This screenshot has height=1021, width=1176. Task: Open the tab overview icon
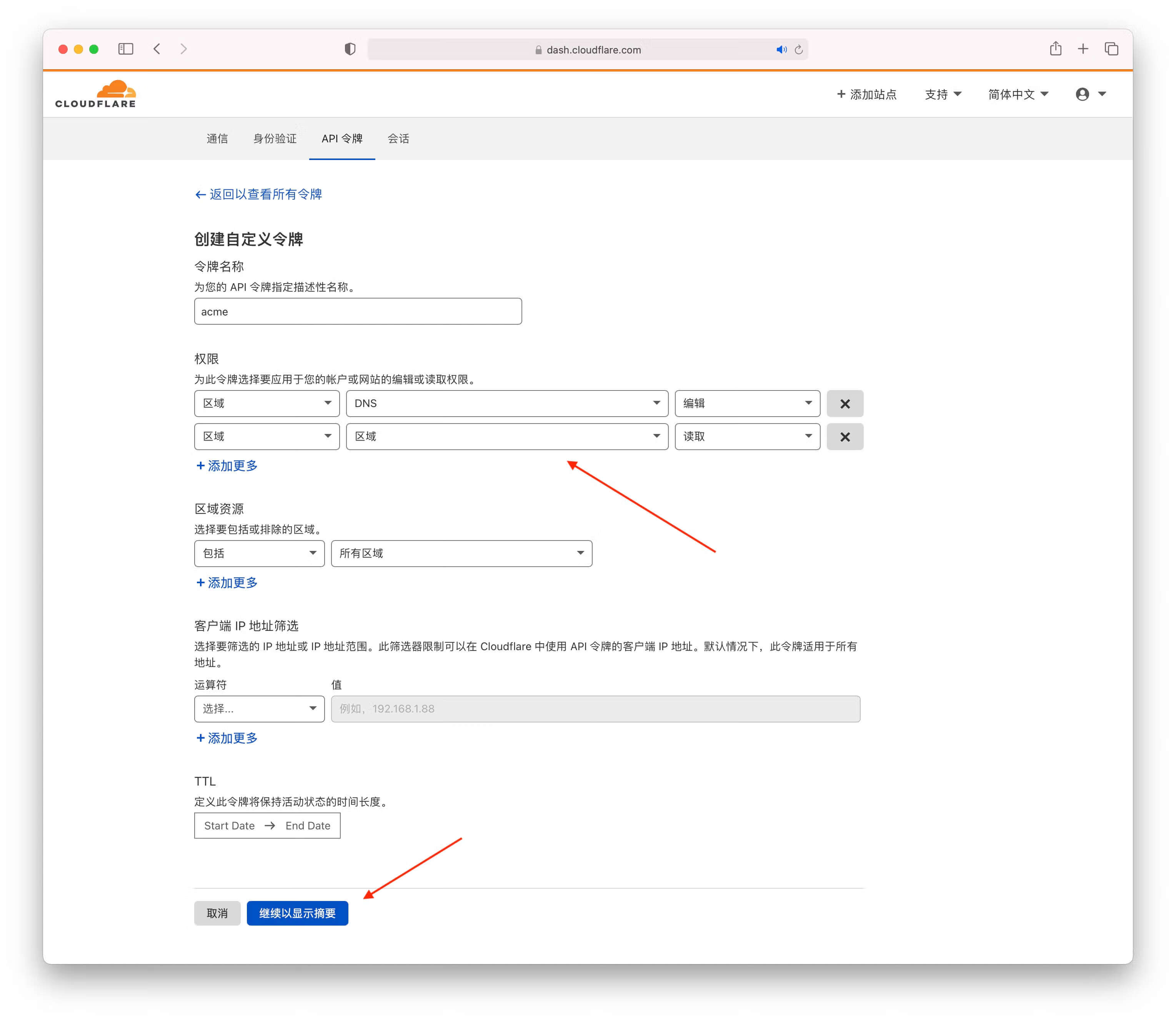tap(1111, 49)
